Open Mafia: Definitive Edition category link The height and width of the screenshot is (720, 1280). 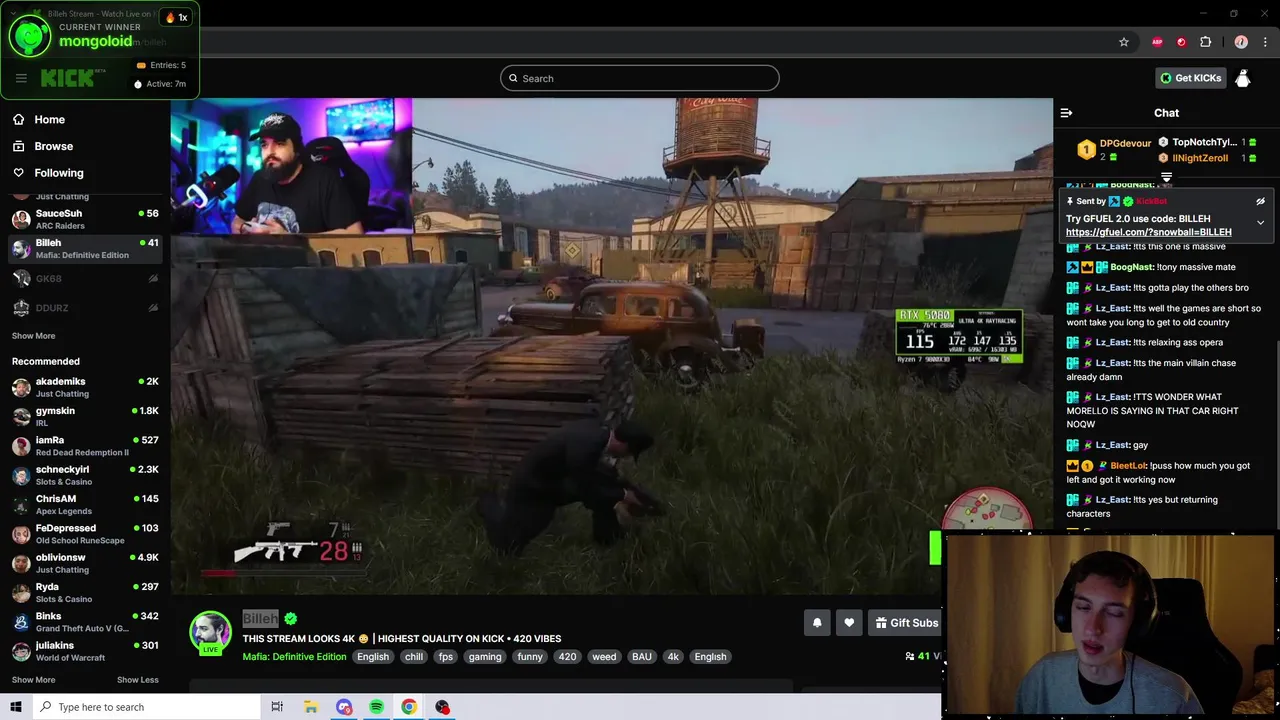[x=294, y=657]
